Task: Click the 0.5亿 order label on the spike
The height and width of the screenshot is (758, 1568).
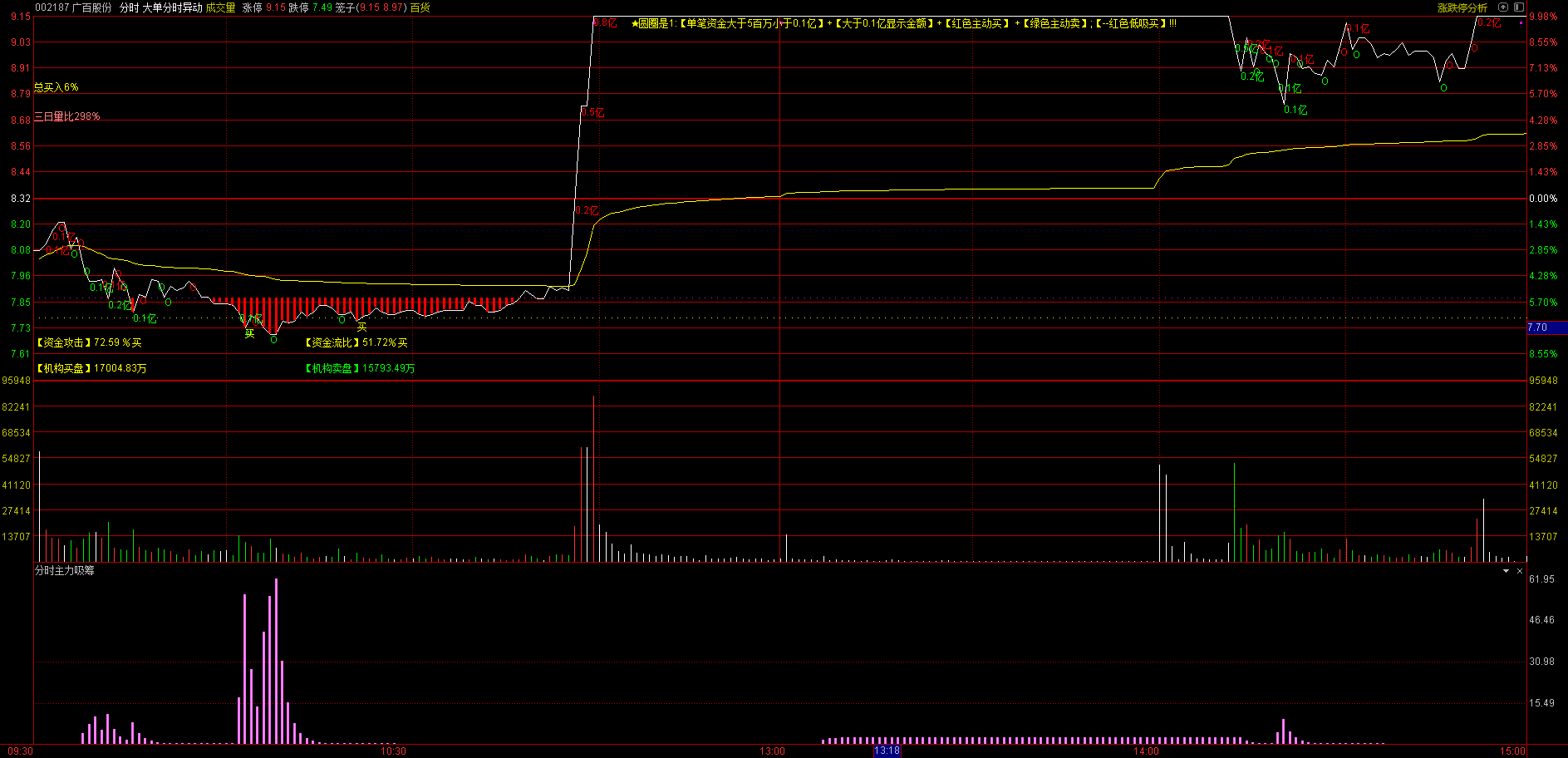Action: pos(593,112)
